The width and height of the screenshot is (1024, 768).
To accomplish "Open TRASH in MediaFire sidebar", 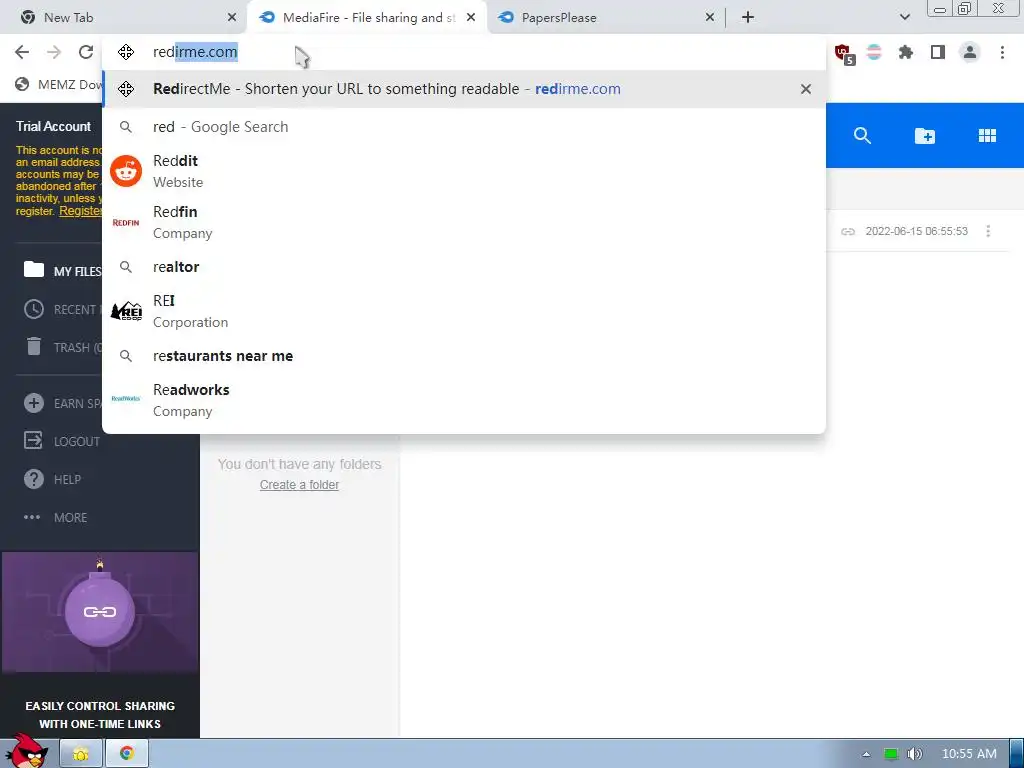I will [x=63, y=347].
